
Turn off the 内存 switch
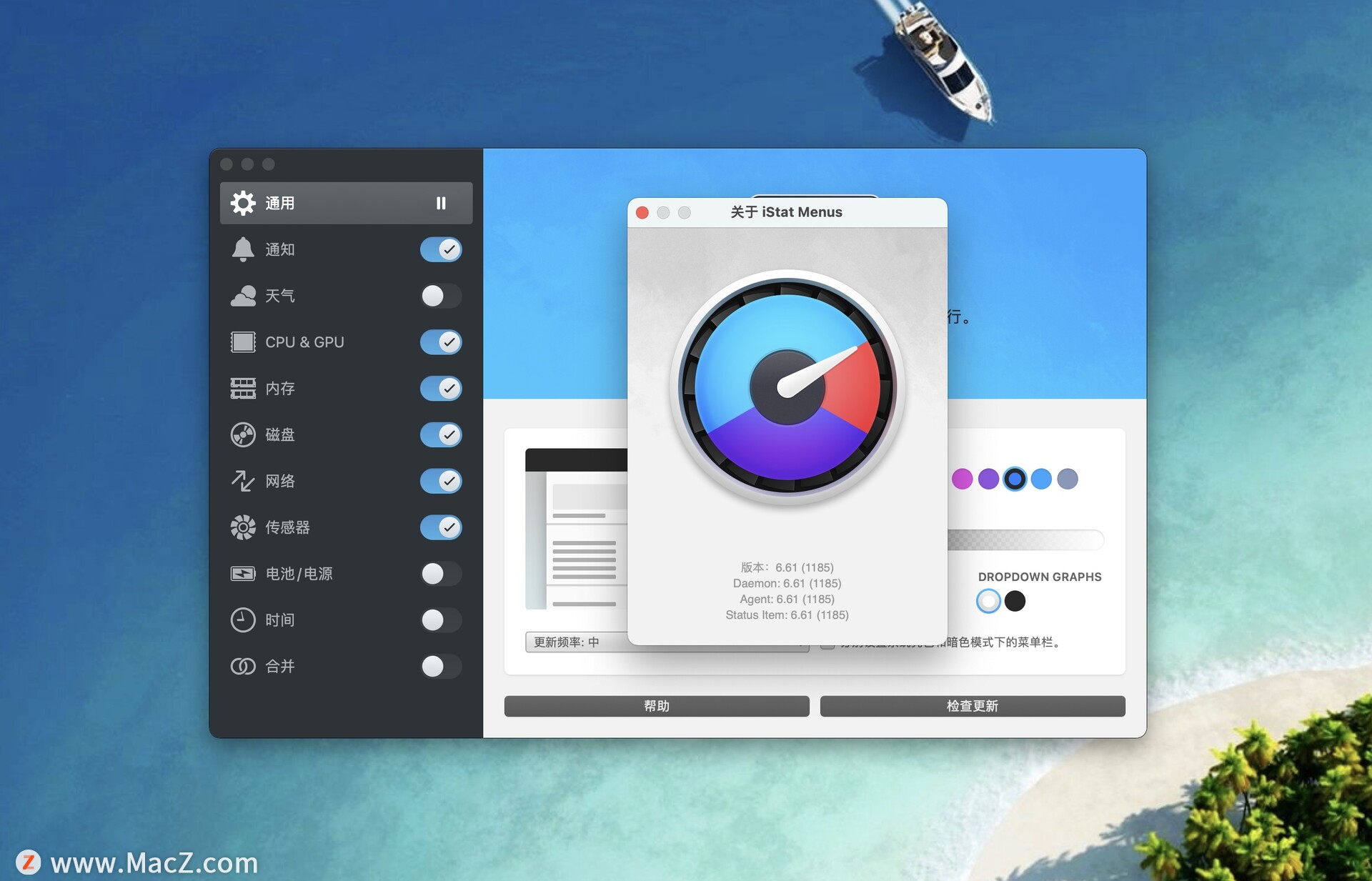pos(441,388)
